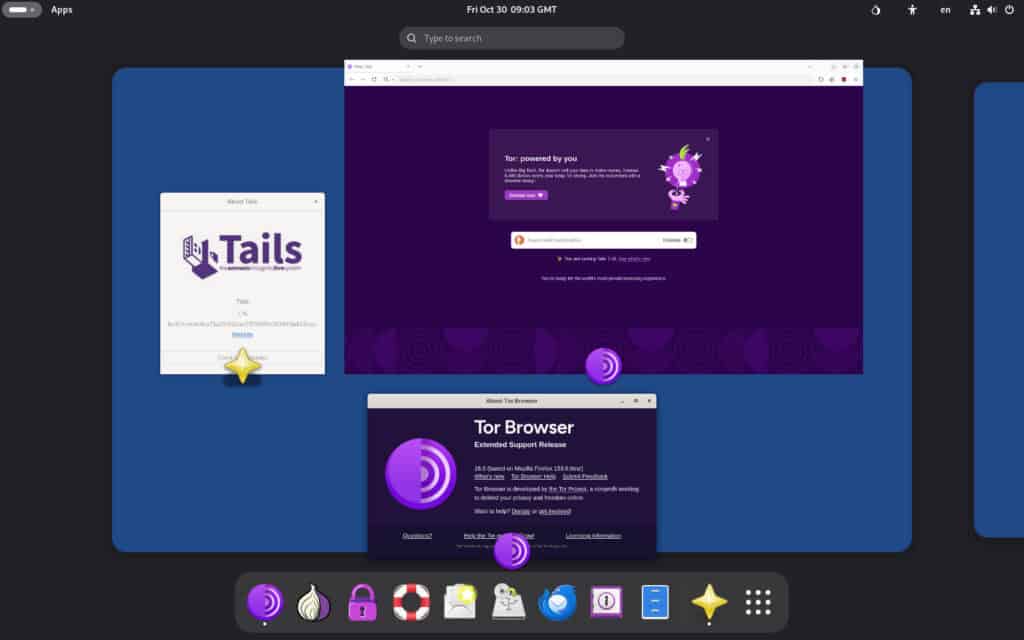
Task: Launch Tor Browser from the dash
Action: (x=265, y=601)
